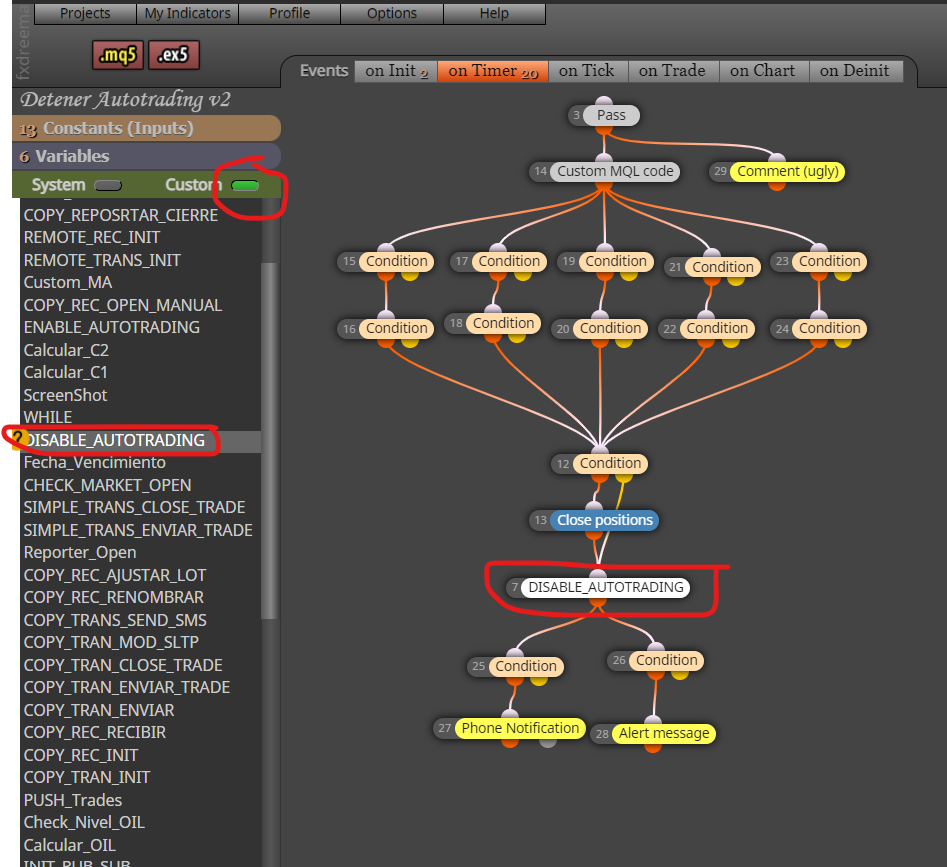Image resolution: width=947 pixels, height=867 pixels.
Task: Select ScreenShot in the block list
Action: 65,395
